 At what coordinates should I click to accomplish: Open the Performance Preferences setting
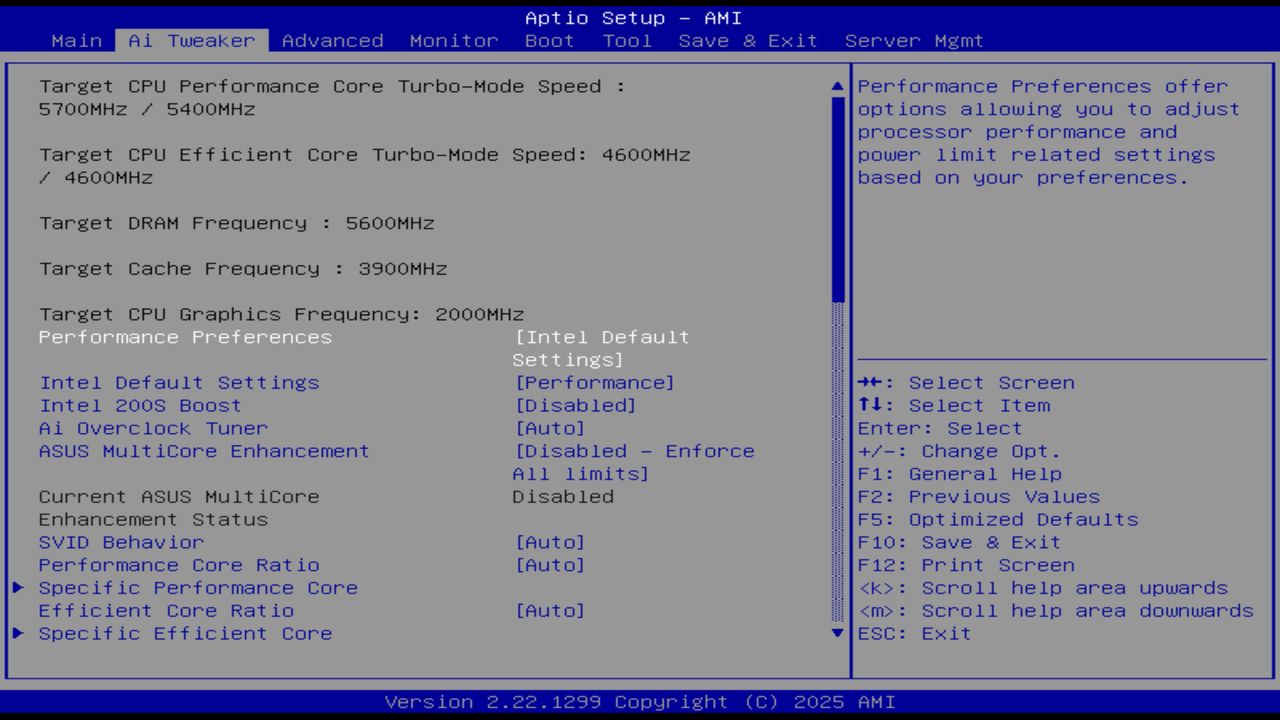(x=185, y=337)
